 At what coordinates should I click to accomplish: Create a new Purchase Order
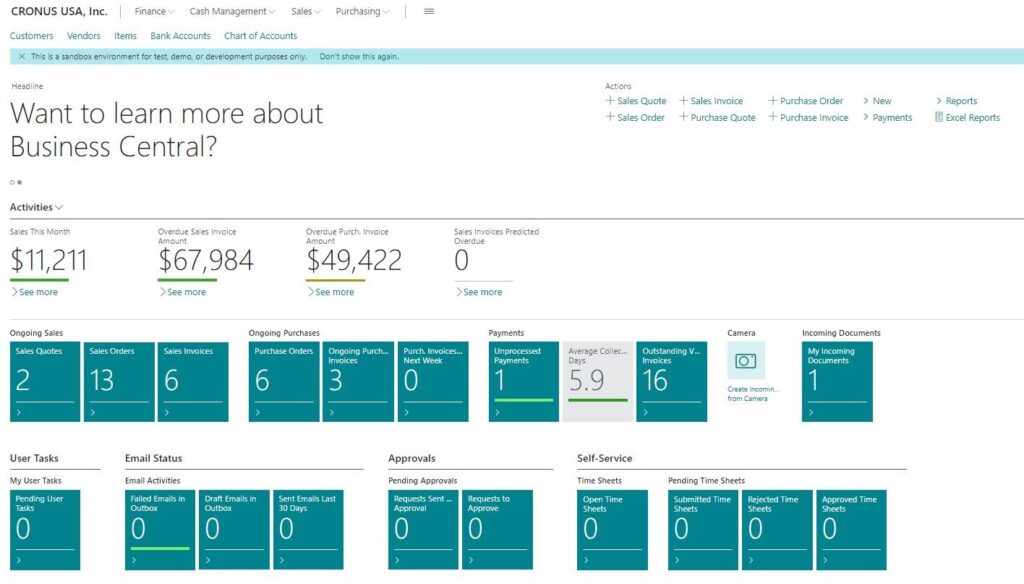pos(806,101)
